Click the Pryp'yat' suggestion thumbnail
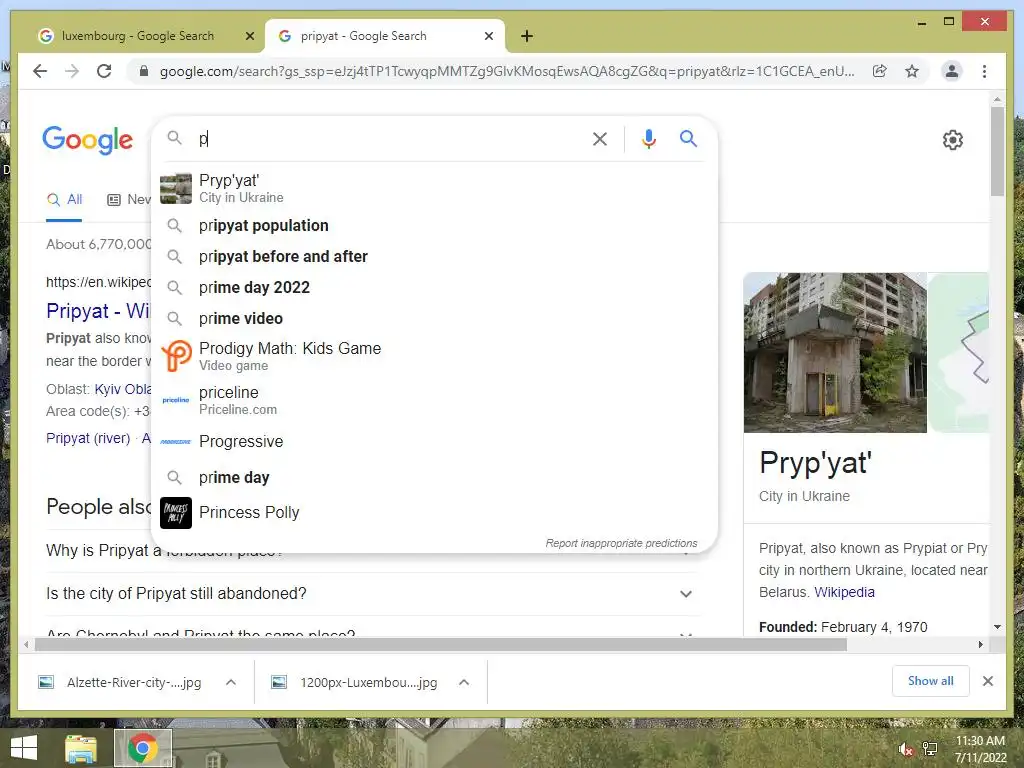This screenshot has width=1024, height=768. pos(176,188)
